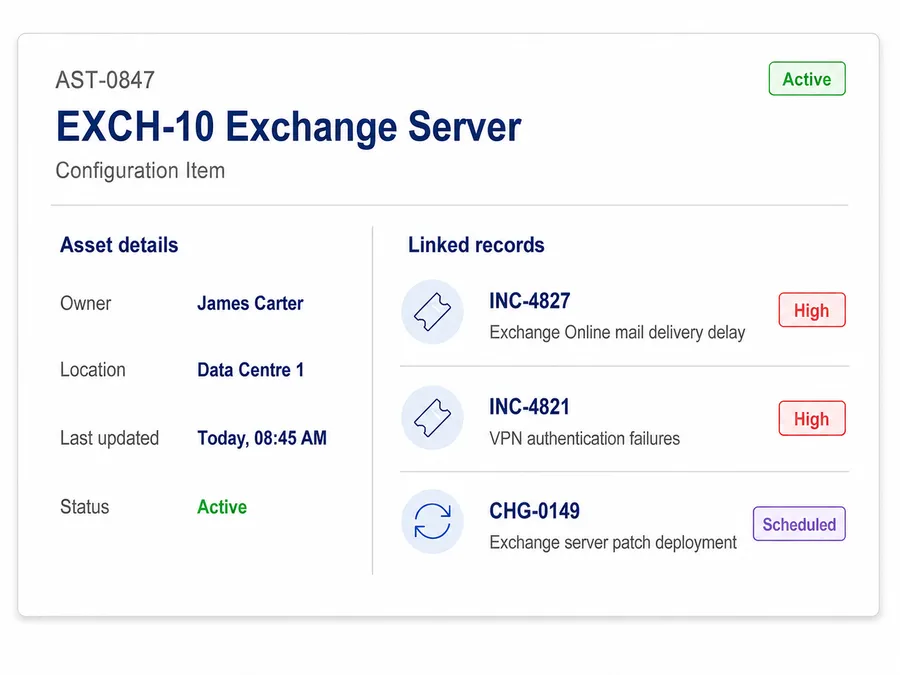Click the Asset details heading
Image resolution: width=900 pixels, height=675 pixels.
pos(119,245)
